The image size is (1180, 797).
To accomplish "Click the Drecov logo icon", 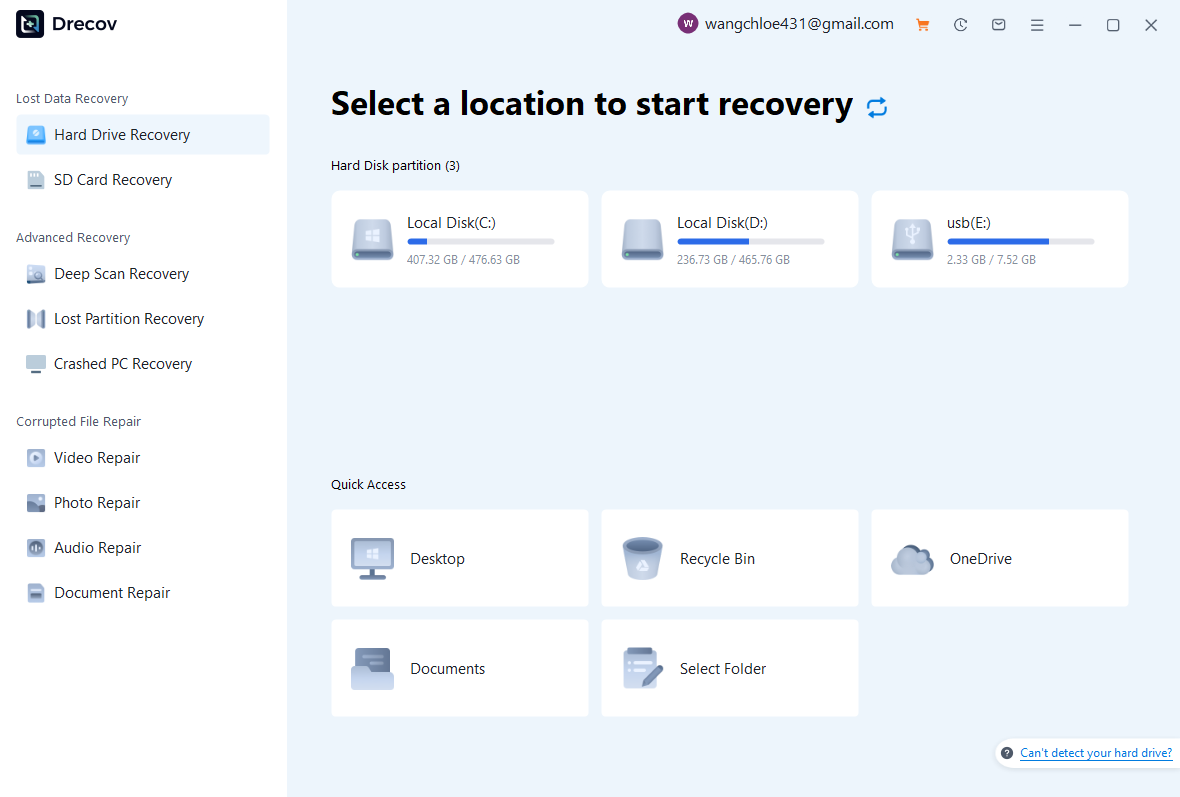I will click(30, 24).
